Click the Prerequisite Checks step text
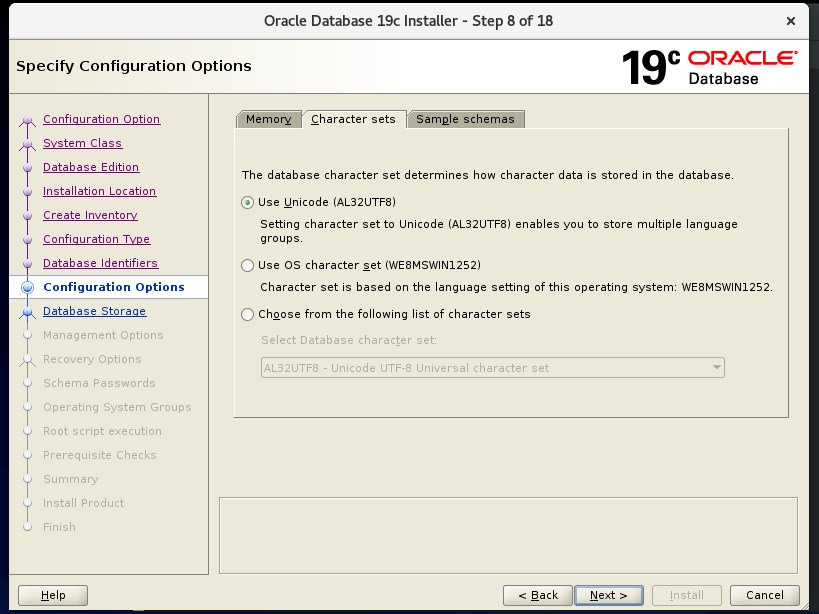This screenshot has width=819, height=614. tap(100, 455)
